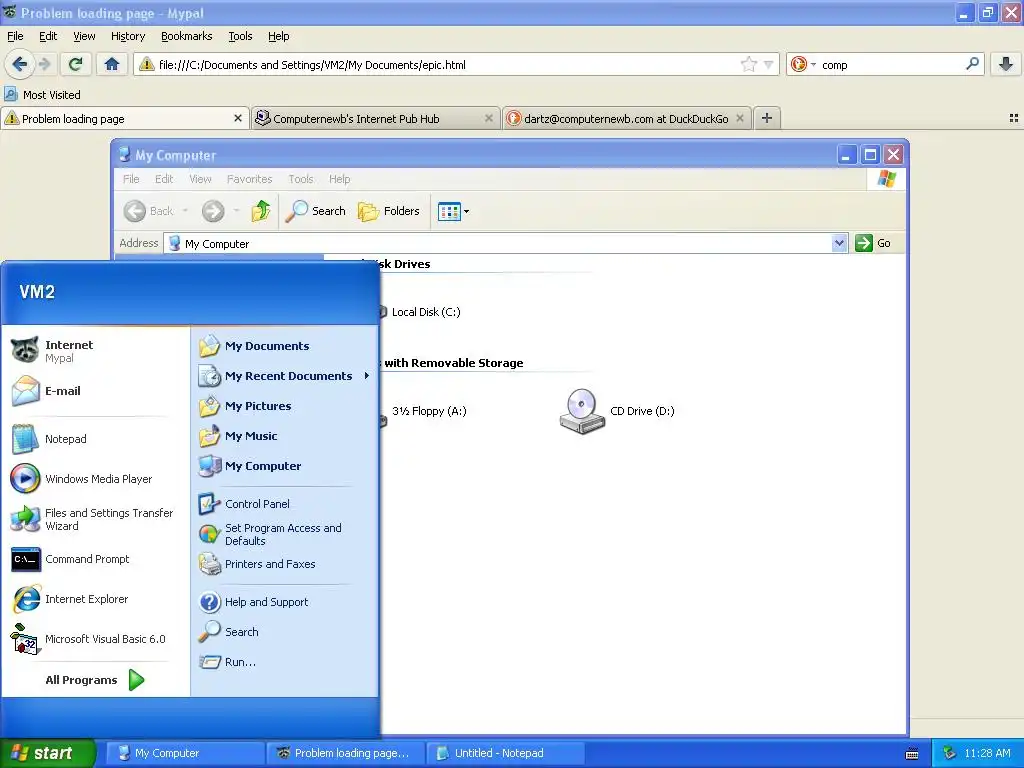Open the tab groups button at tab bar end
Screen dimensions: 1024x768
point(1014,118)
